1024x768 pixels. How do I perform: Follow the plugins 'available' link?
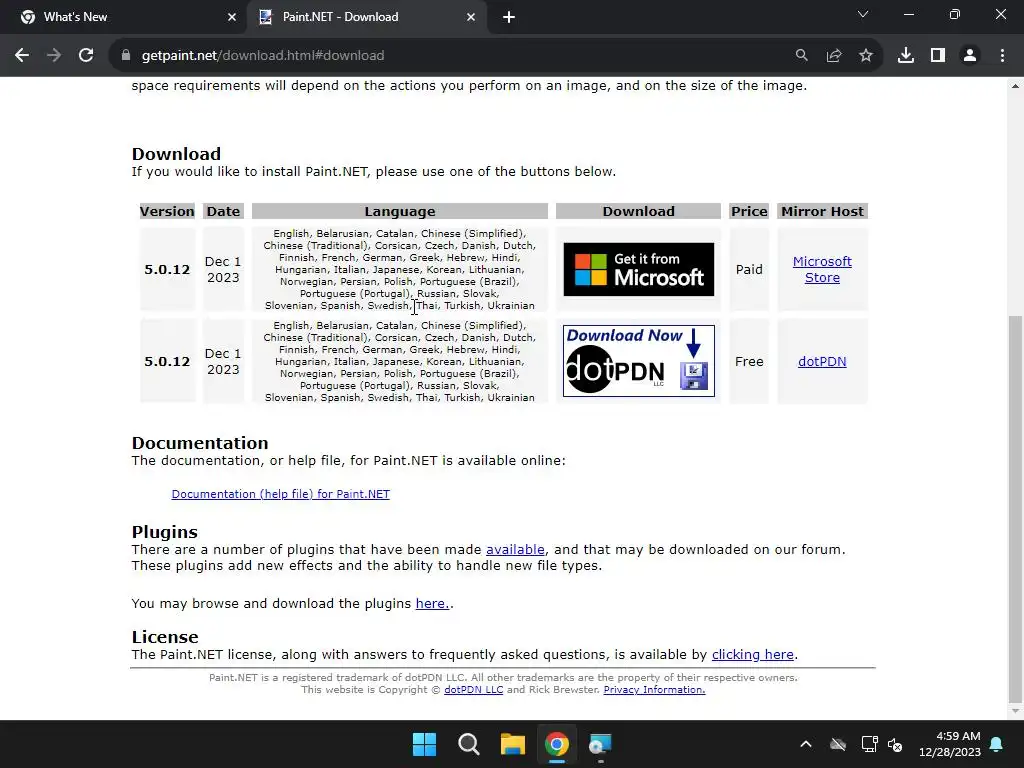point(515,550)
